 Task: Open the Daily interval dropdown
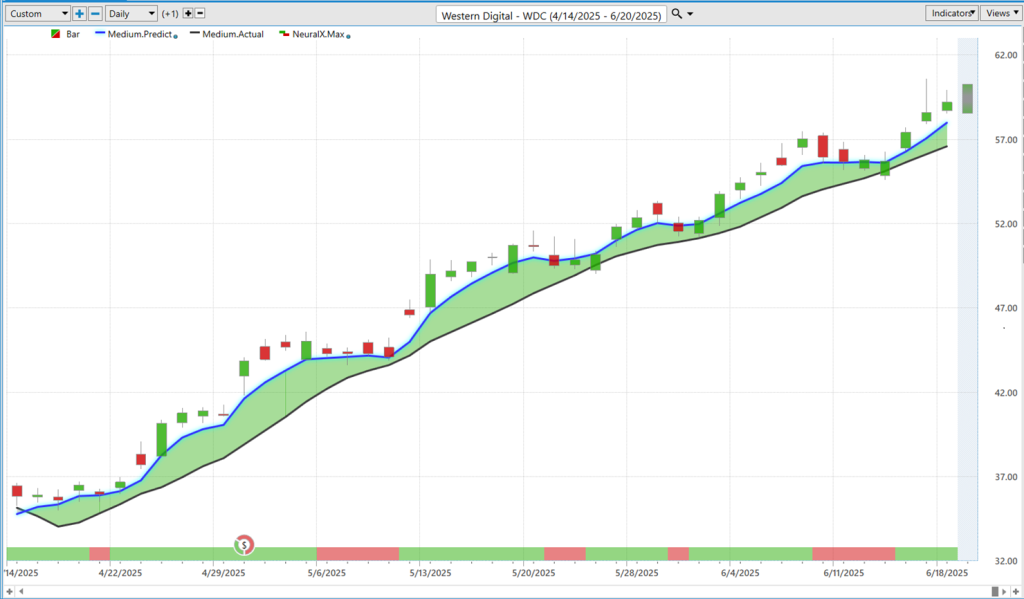click(131, 13)
